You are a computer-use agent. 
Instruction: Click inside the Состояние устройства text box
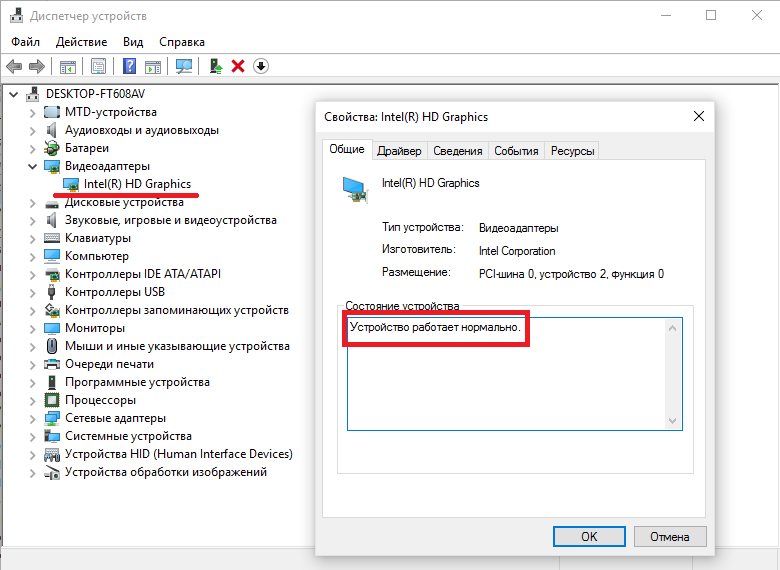point(514,374)
